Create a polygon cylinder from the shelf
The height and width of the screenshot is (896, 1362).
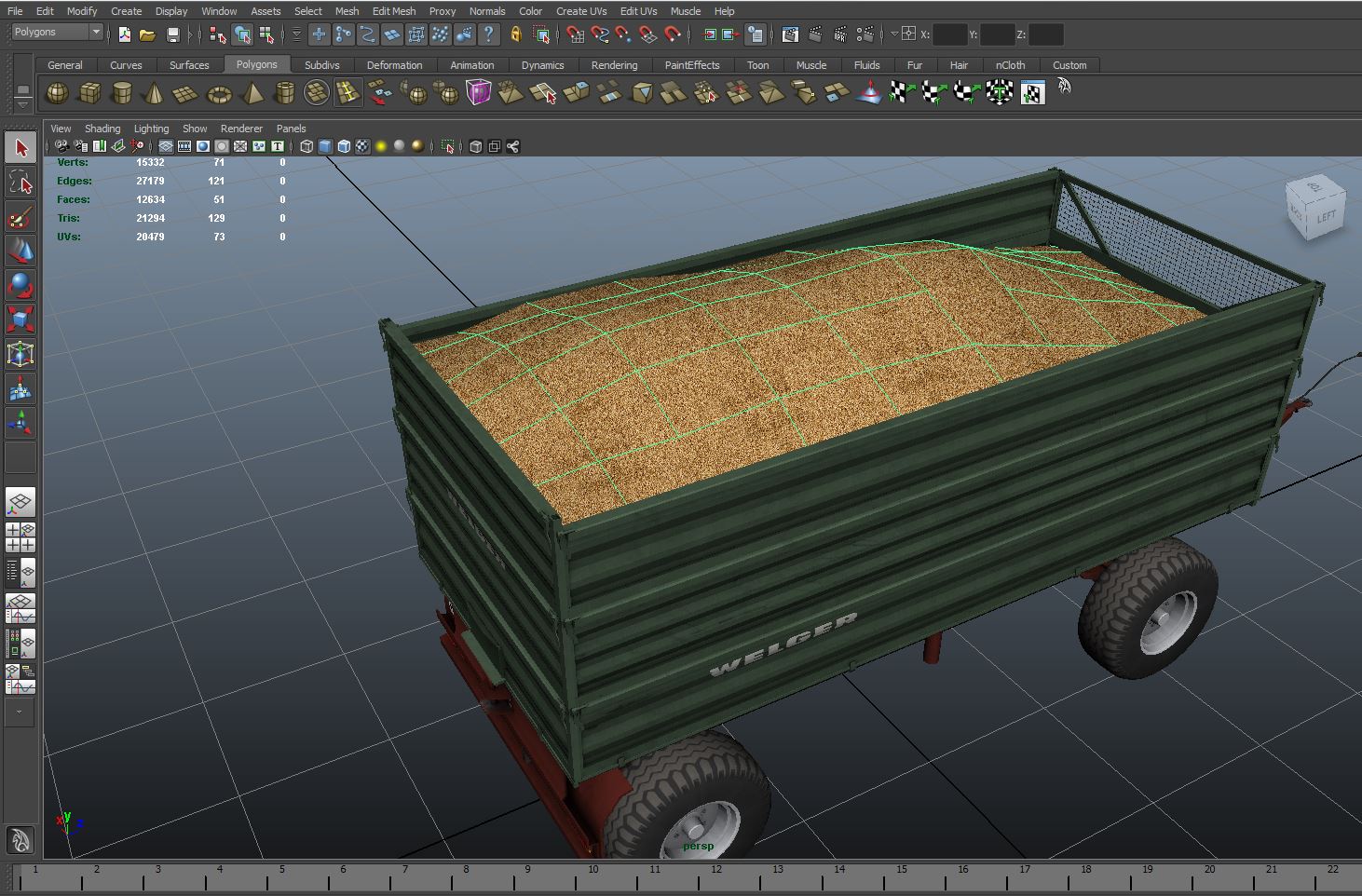[121, 93]
